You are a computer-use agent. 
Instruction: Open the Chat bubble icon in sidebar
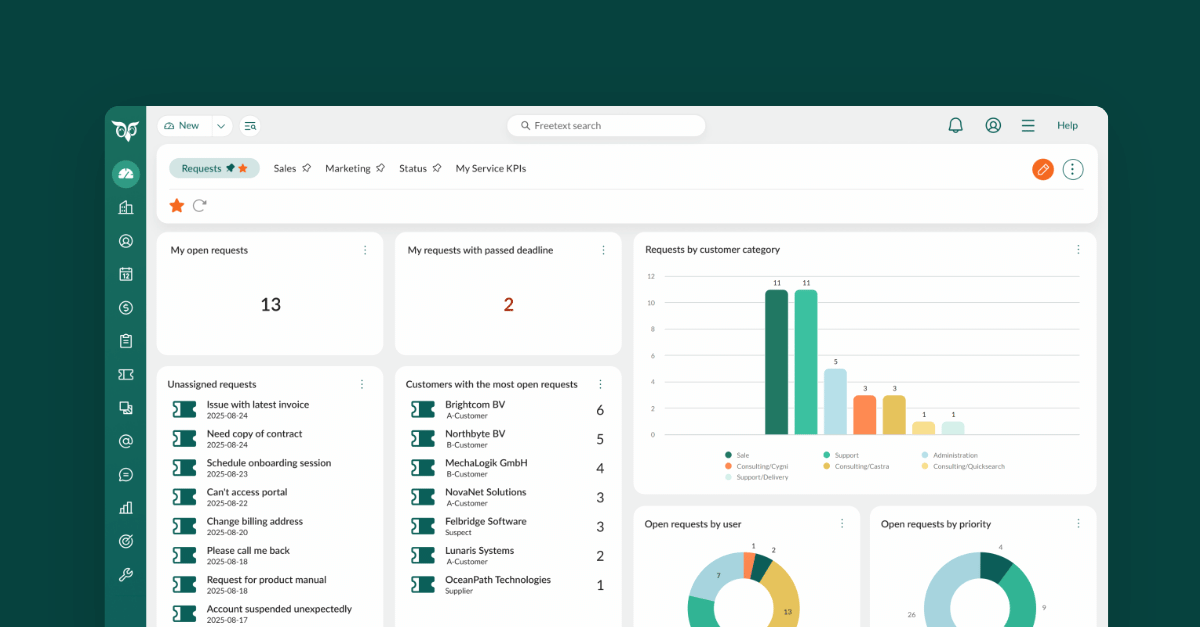125,475
